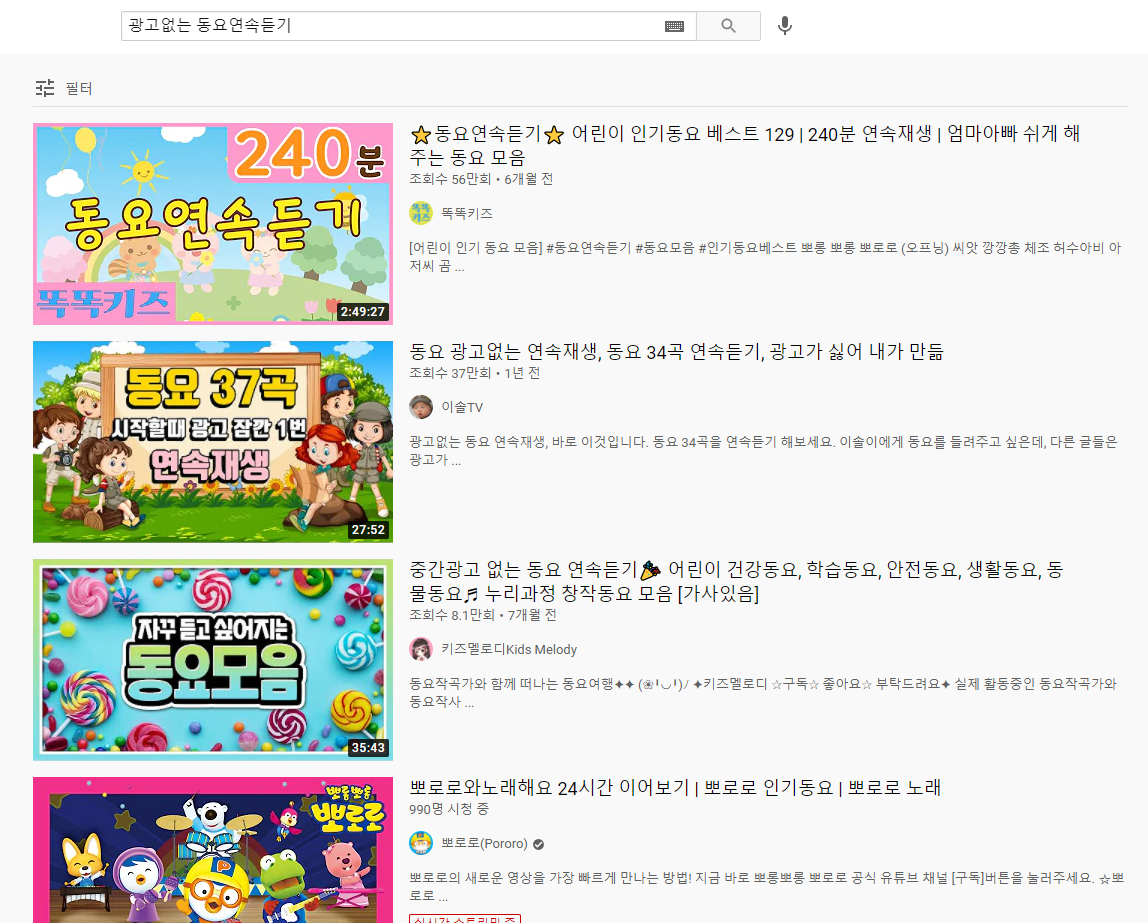Open the on-screen keyboard icon in the search box
Image resolution: width=1148 pixels, height=923 pixels.
[x=674, y=26]
